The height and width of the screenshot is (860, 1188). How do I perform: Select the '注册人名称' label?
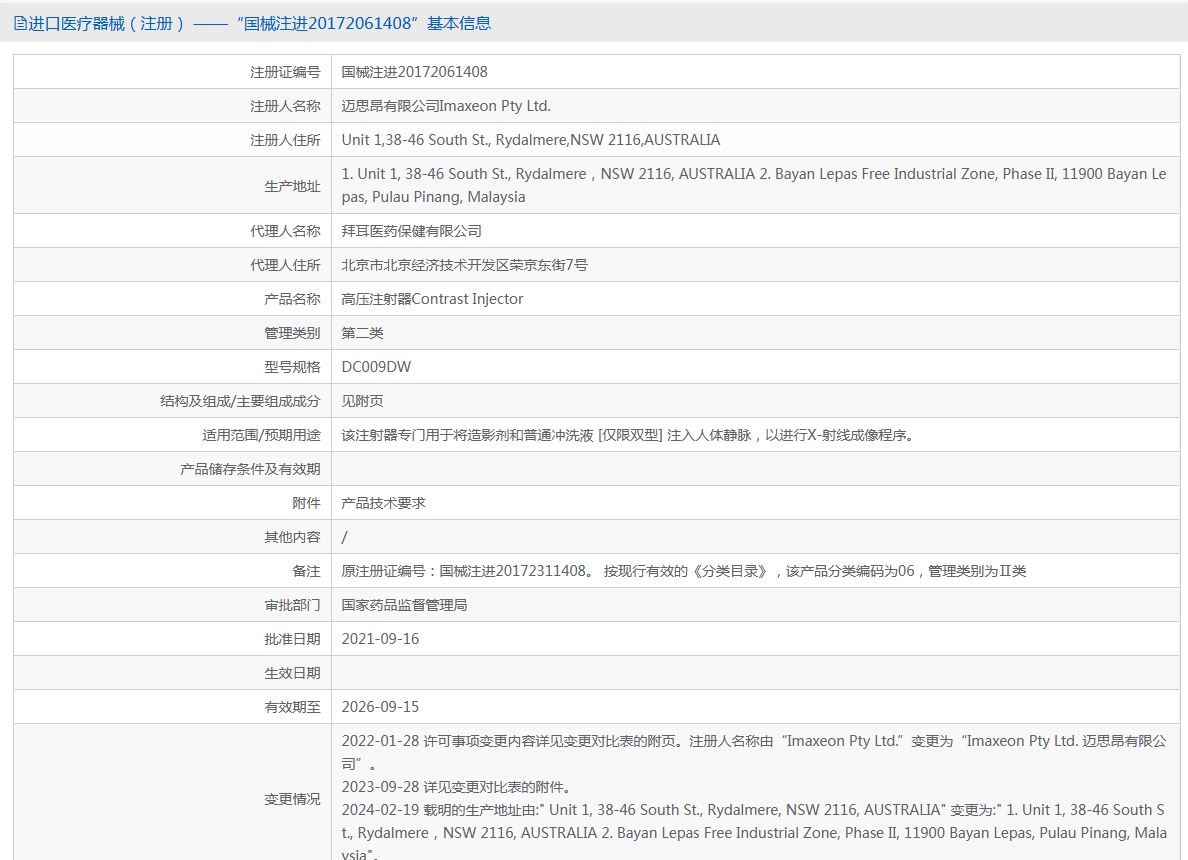[285, 106]
